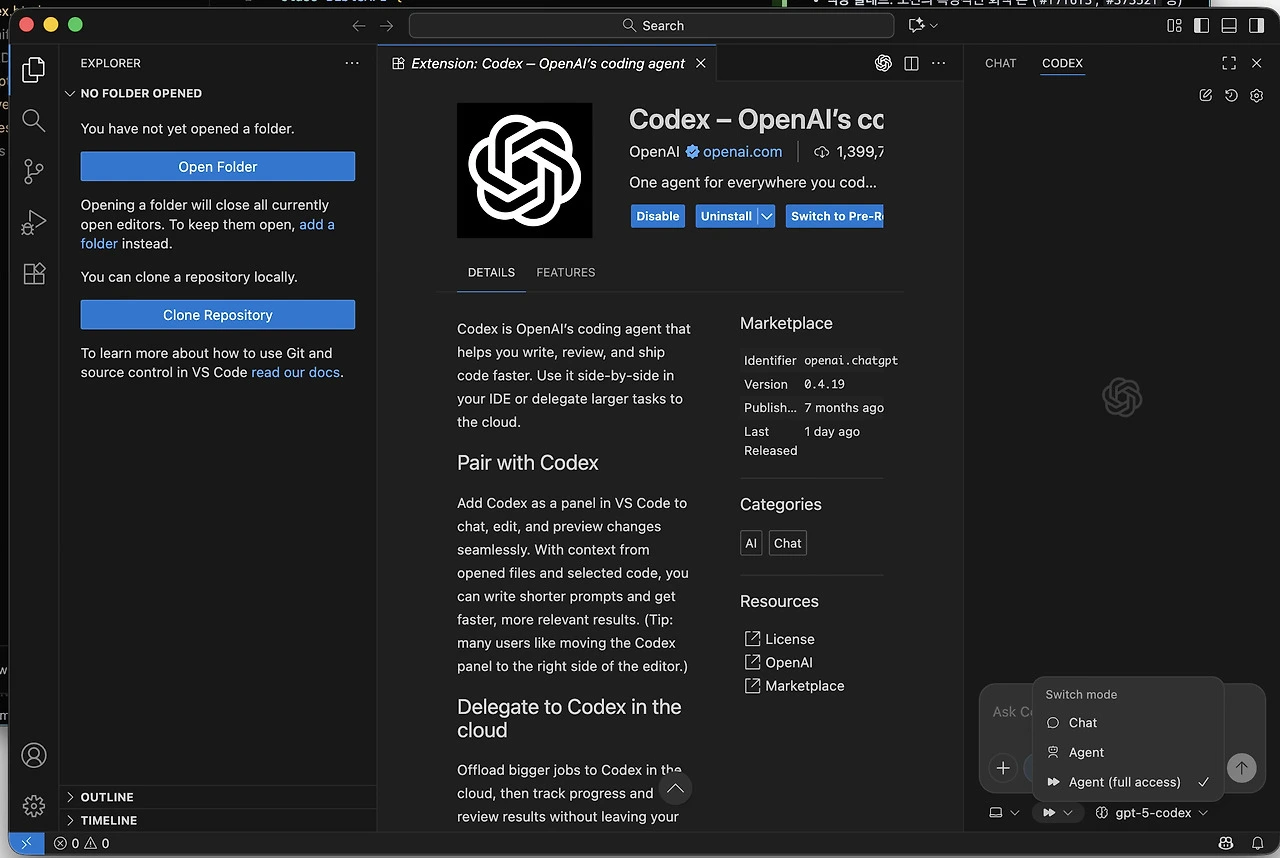The height and width of the screenshot is (858, 1280).
Task: Click Switch to Pre-Release button
Action: click(x=835, y=216)
